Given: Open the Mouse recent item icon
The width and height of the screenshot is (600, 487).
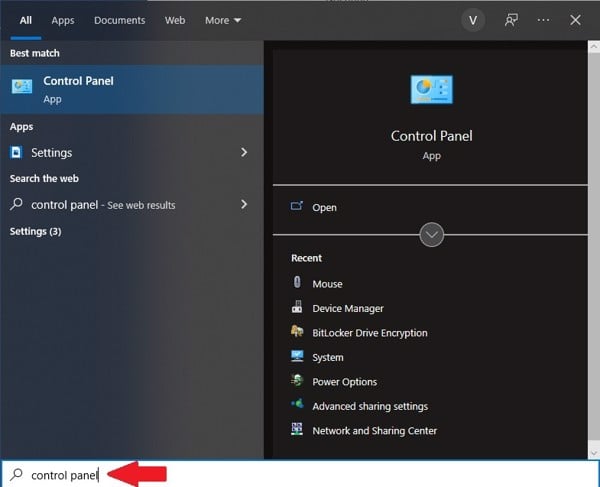Looking at the screenshot, I should (297, 282).
